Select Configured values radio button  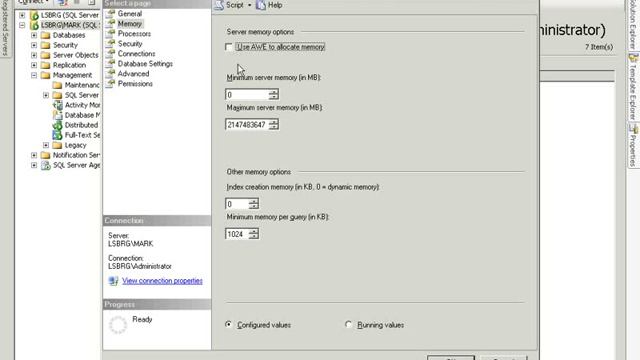point(228,325)
